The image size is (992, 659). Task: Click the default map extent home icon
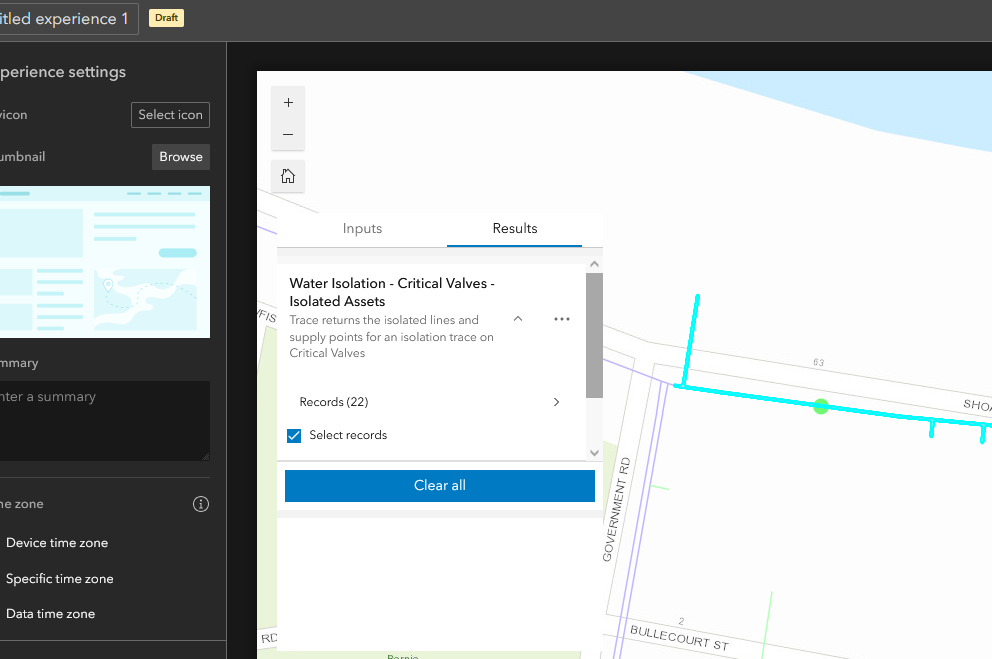click(288, 175)
